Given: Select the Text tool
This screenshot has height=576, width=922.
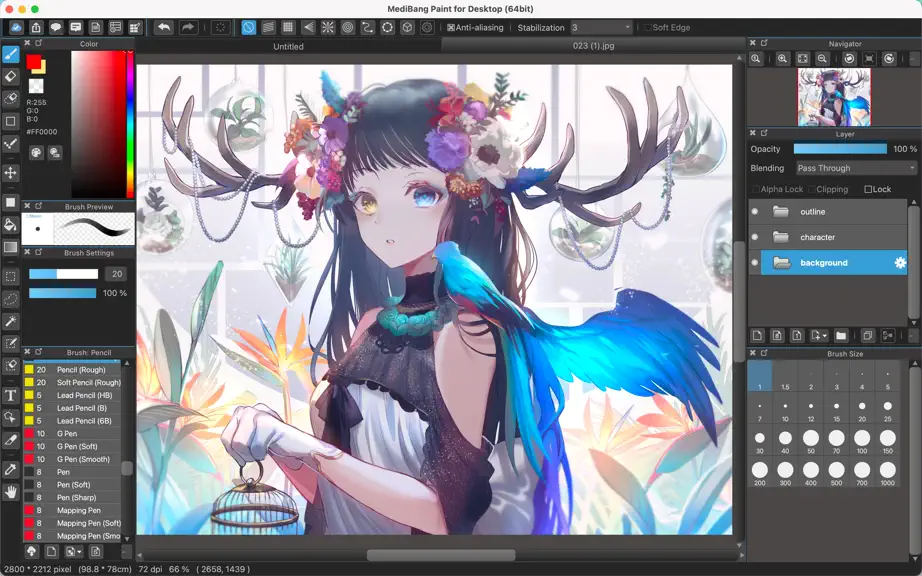Looking at the screenshot, I should point(11,396).
